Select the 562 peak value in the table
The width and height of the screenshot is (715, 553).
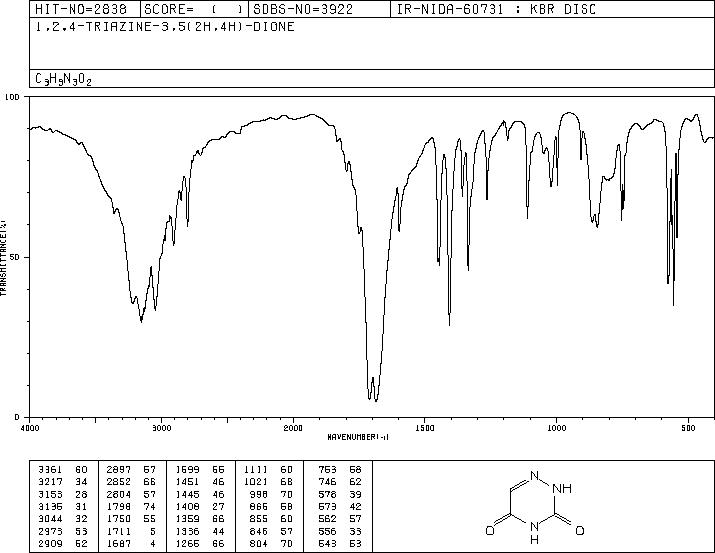(327, 519)
